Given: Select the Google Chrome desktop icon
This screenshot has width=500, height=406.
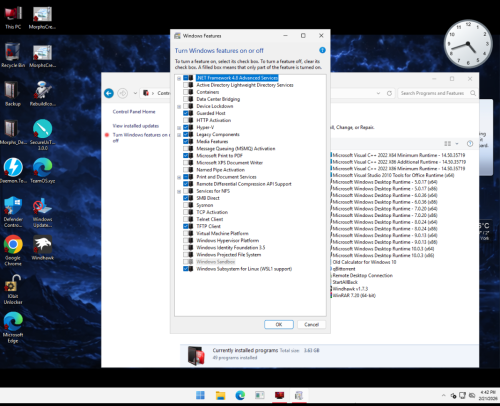Looking at the screenshot, I should pyautogui.click(x=13, y=250).
